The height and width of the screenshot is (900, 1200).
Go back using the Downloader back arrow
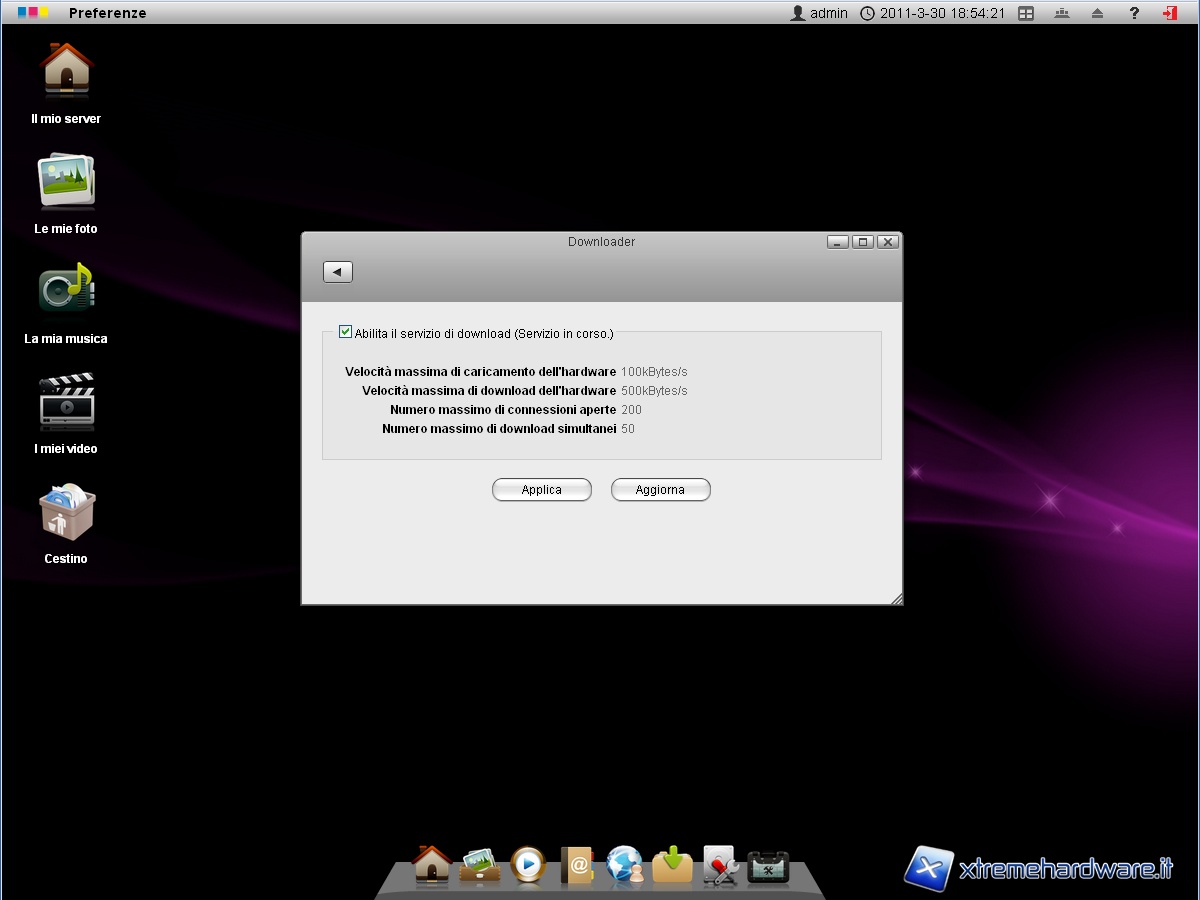338,272
